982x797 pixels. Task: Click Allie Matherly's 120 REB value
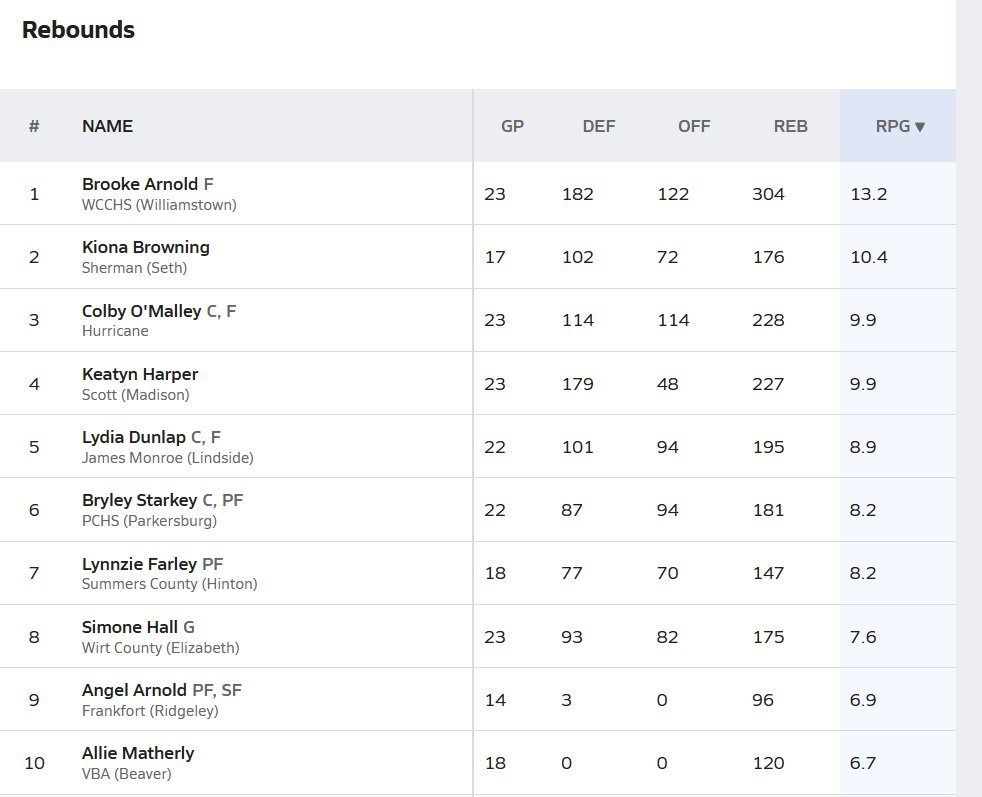(x=768, y=763)
